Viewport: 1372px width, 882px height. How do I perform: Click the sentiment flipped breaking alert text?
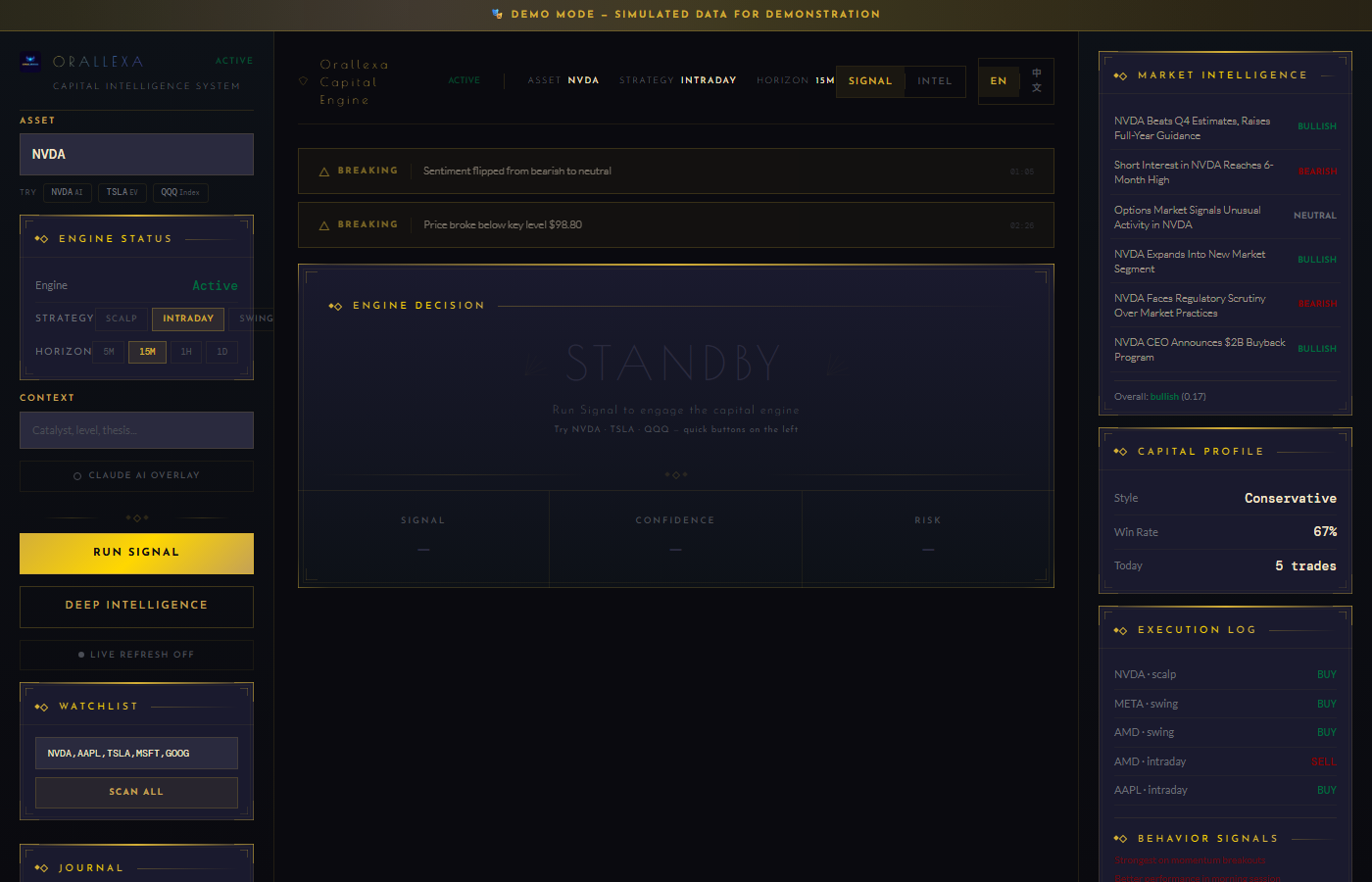[x=517, y=171]
